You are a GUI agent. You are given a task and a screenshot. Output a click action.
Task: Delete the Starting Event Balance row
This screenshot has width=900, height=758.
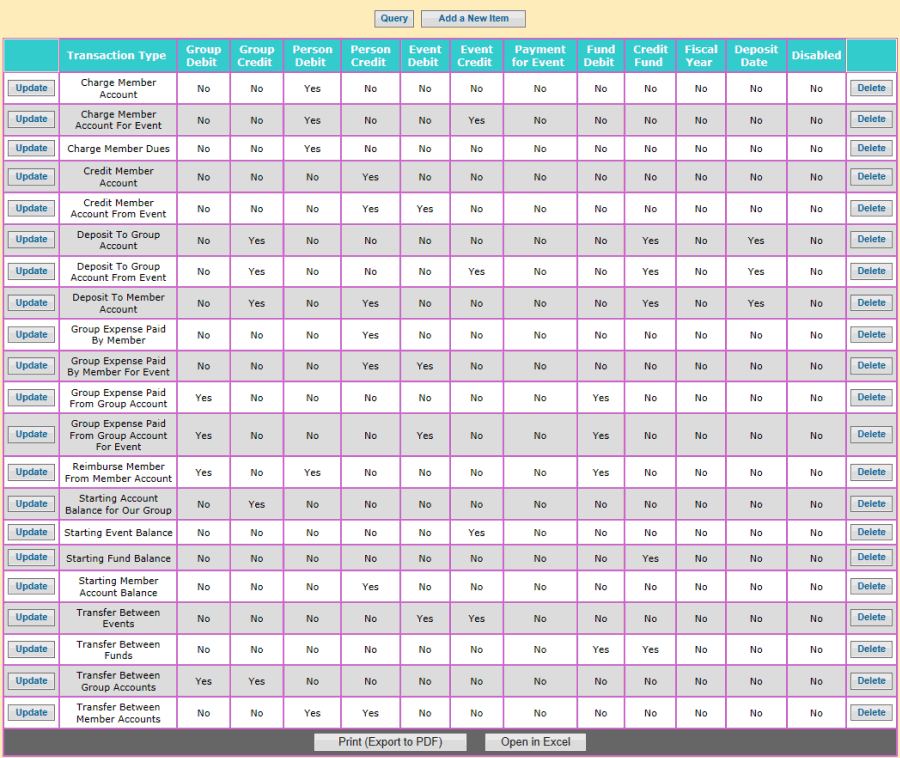coord(871,532)
